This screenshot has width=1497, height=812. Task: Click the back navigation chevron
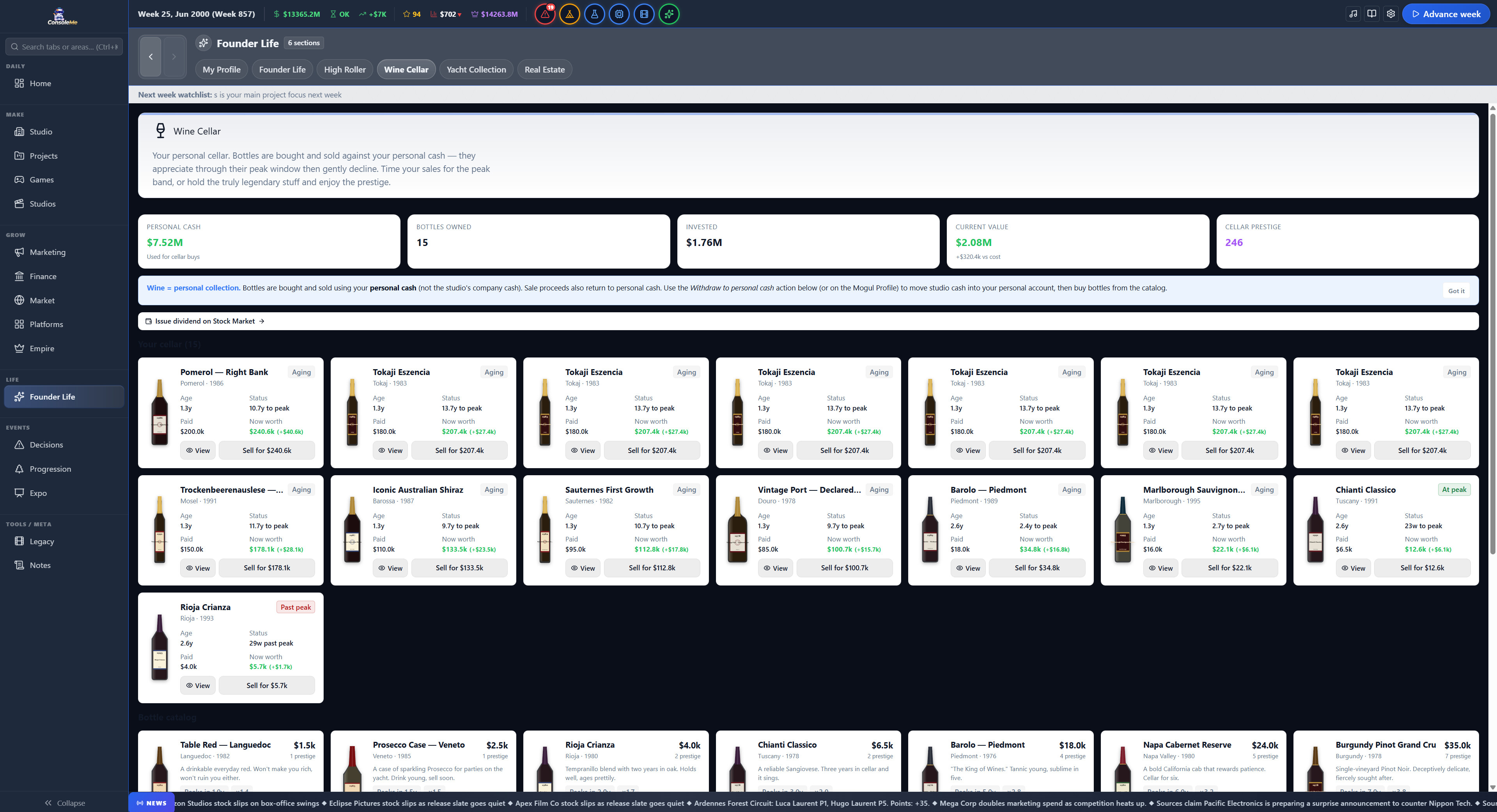[x=151, y=57]
